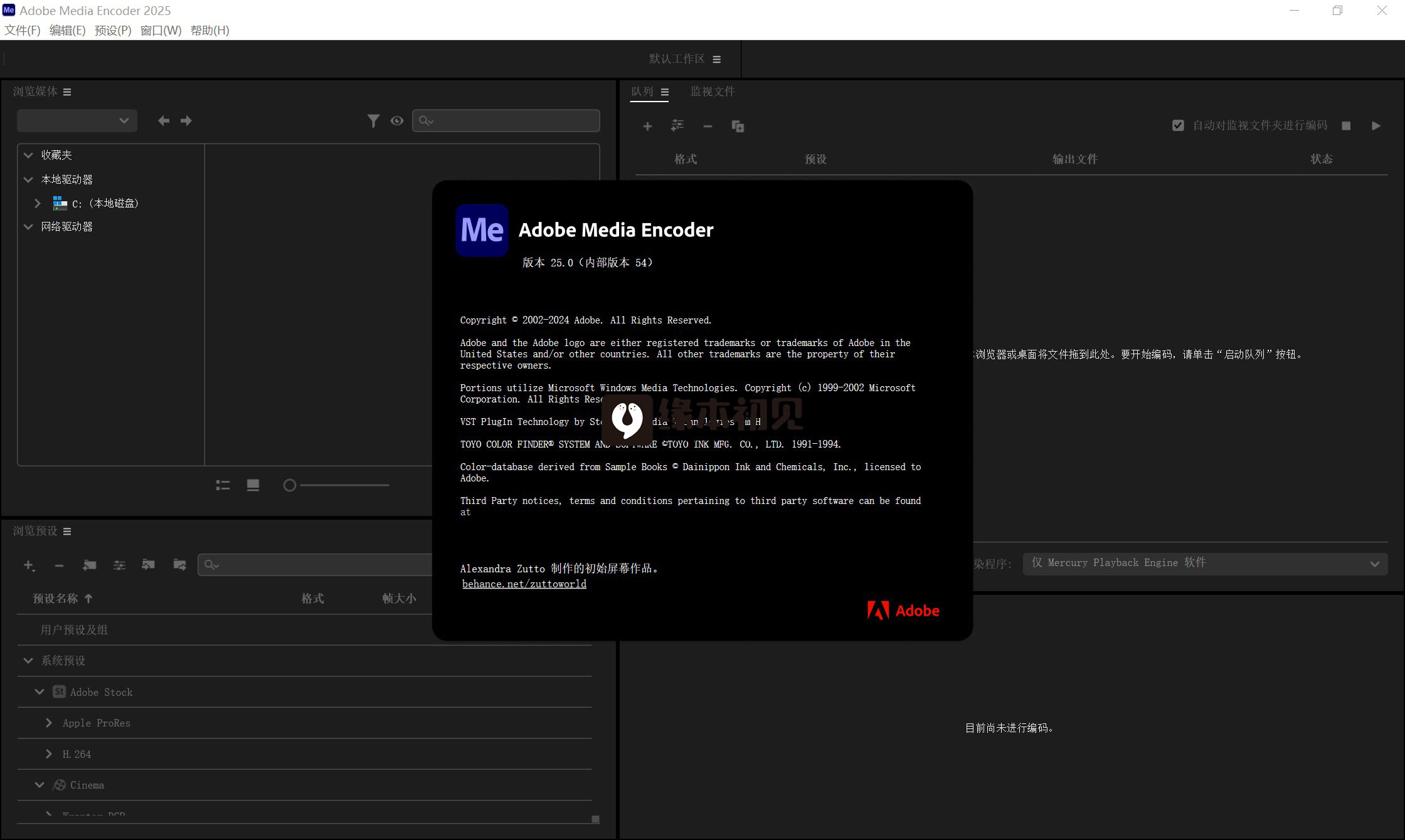Click the 格式 column in preset browser

click(312, 599)
